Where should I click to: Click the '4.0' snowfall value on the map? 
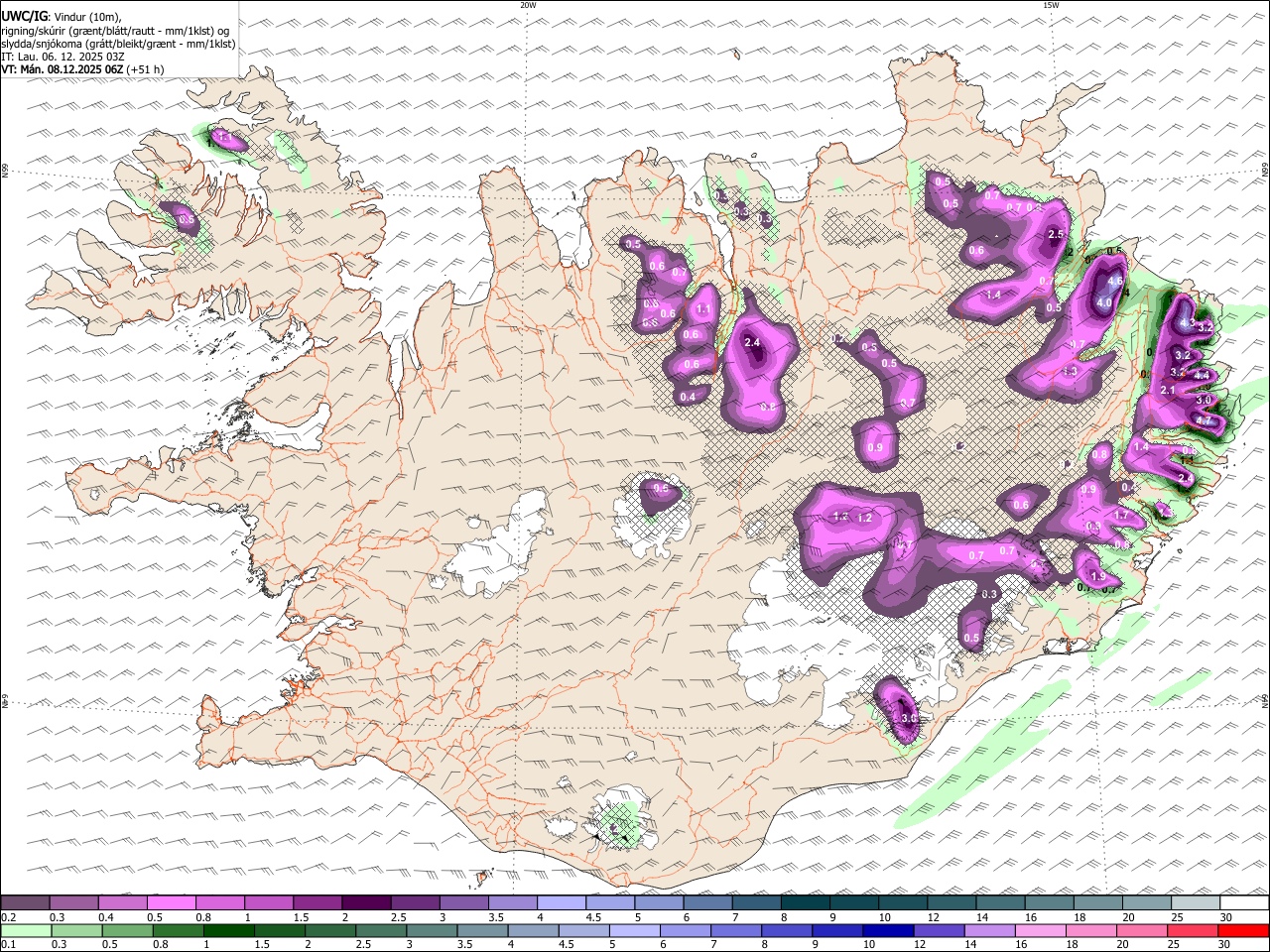click(x=1104, y=302)
